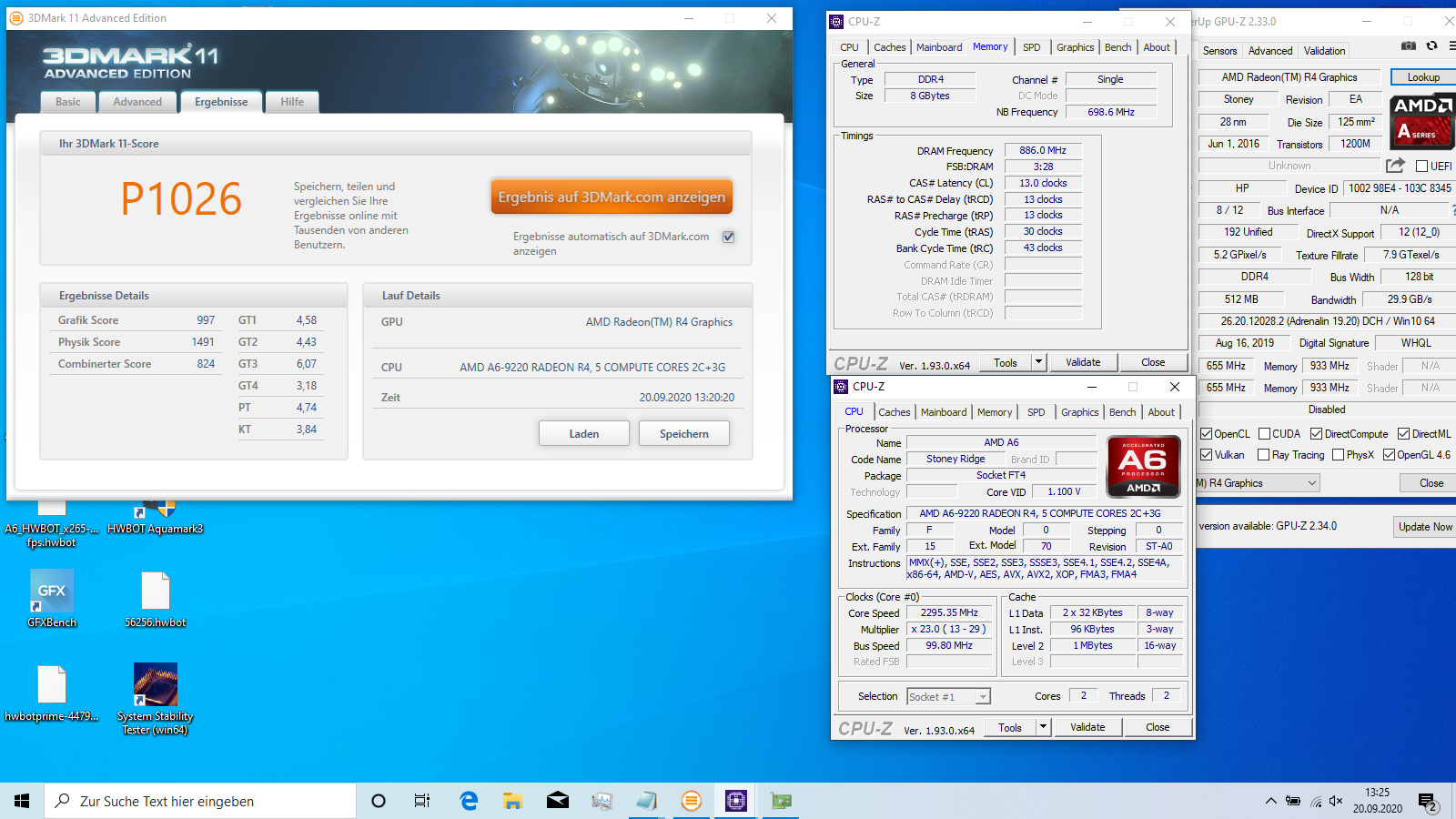This screenshot has height=819, width=1456.
Task: Open Socket #1 selection dropdown
Action: 948,697
